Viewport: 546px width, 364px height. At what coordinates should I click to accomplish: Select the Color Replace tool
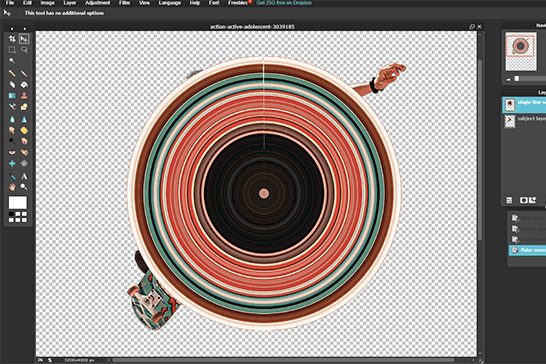coord(12,107)
